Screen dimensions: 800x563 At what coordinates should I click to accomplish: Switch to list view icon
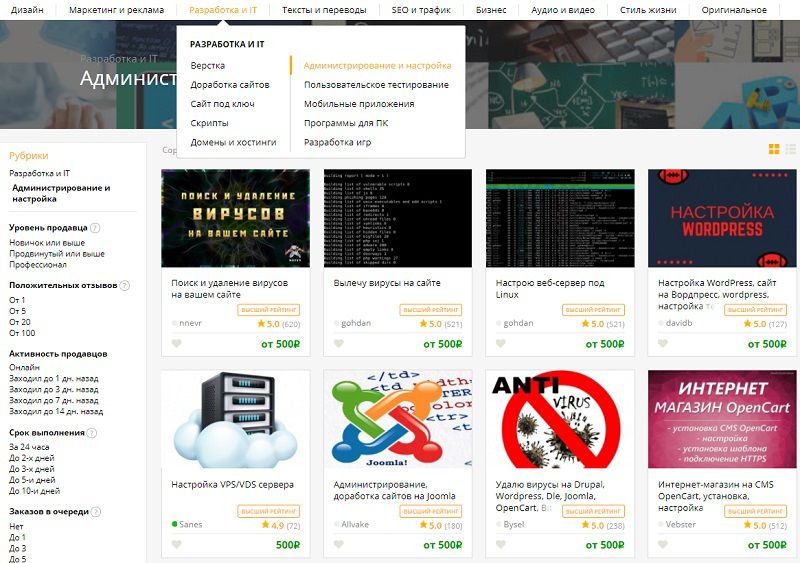[791, 149]
